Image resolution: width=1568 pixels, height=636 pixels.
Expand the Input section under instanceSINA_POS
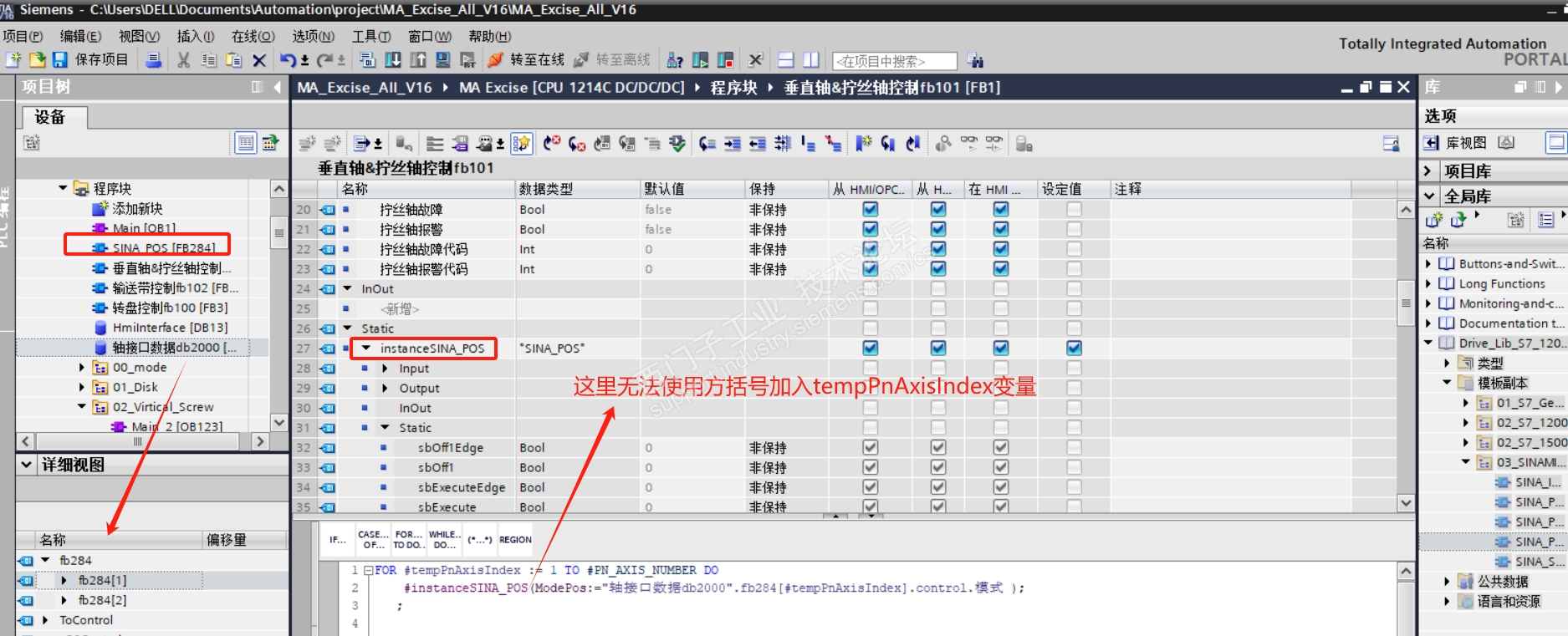click(385, 368)
